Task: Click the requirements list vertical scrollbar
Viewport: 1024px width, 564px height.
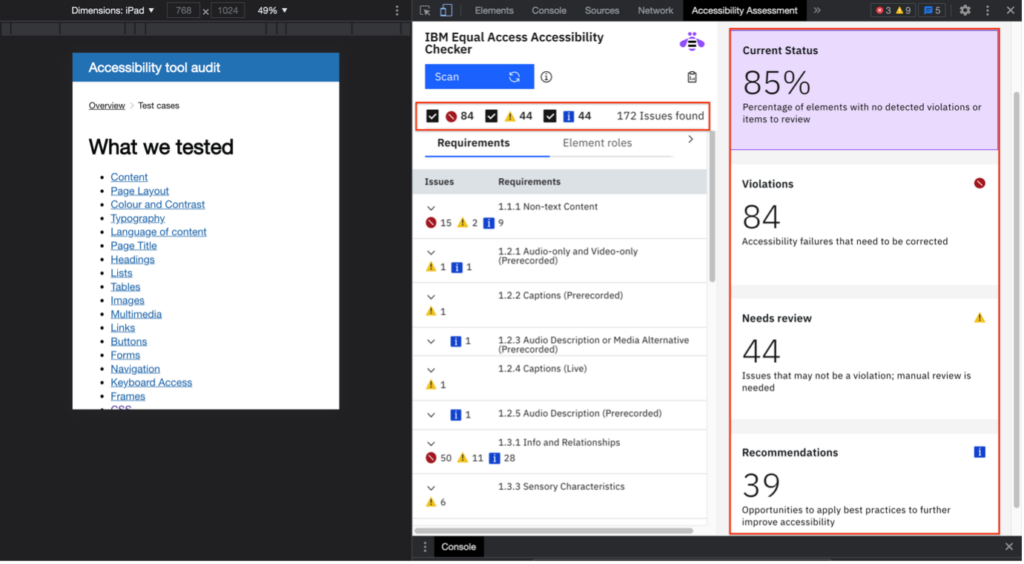Action: tap(711, 207)
